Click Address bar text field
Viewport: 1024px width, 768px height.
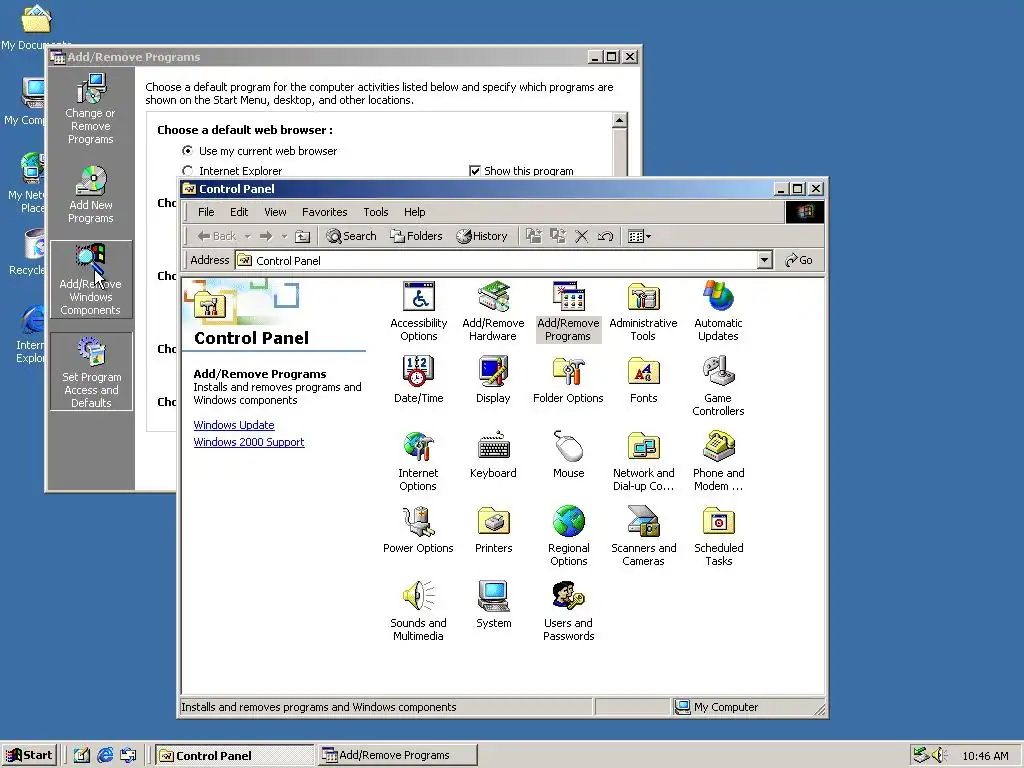[497, 261]
